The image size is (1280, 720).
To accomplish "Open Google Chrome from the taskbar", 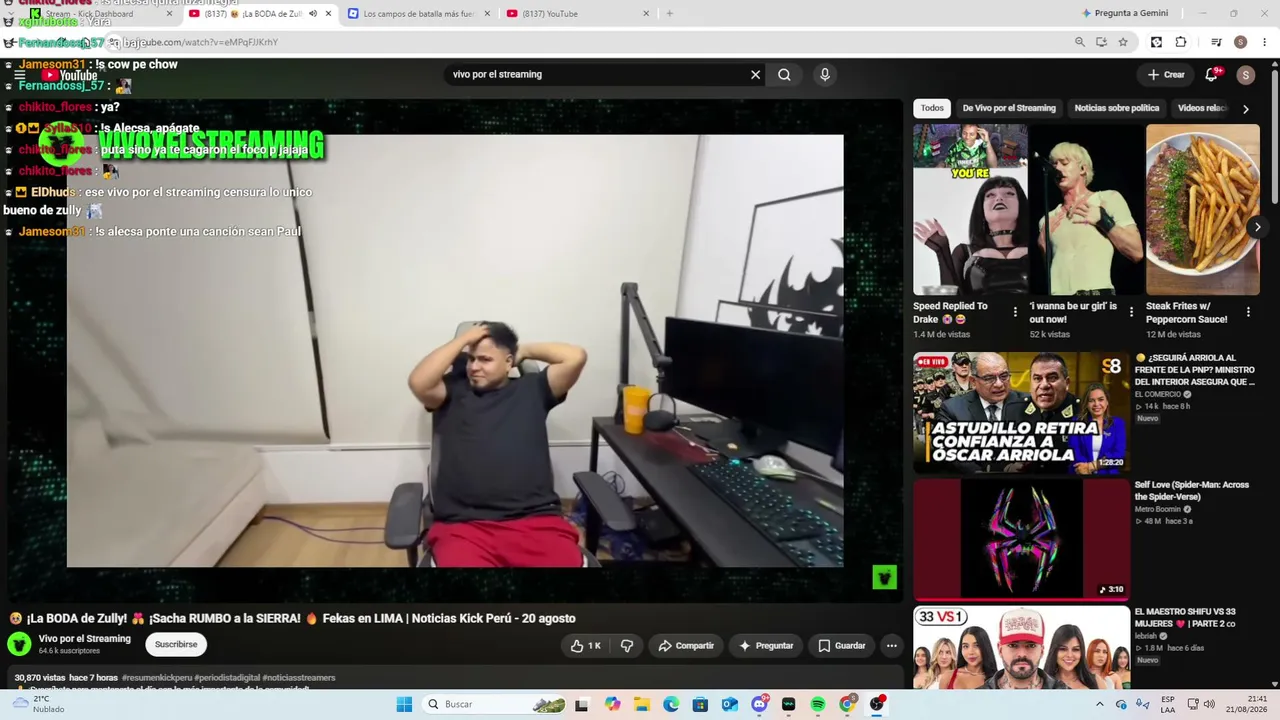I will coord(847,704).
